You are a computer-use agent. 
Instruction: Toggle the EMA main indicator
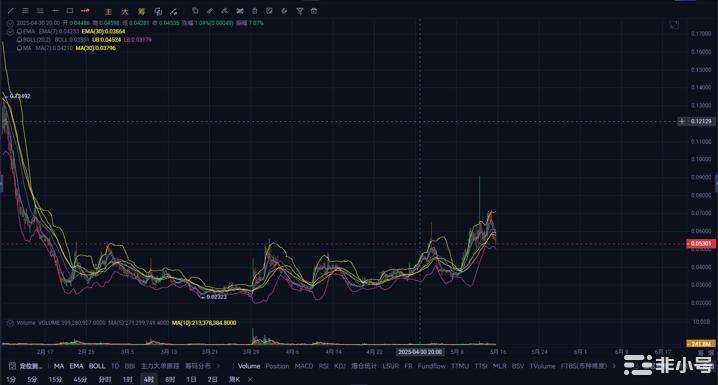(x=76, y=366)
